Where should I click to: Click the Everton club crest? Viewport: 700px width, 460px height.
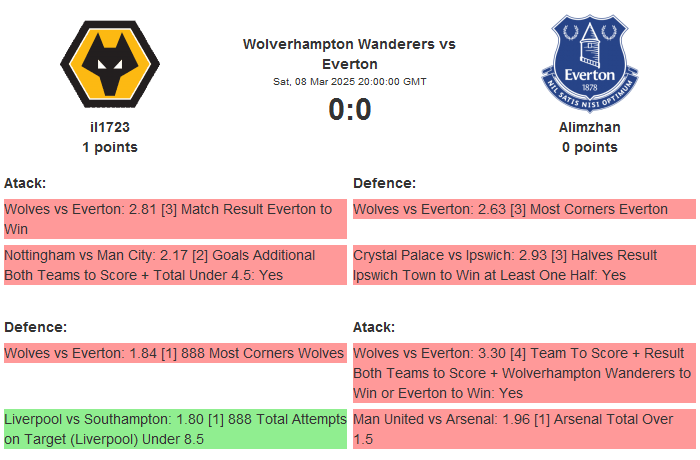point(590,63)
